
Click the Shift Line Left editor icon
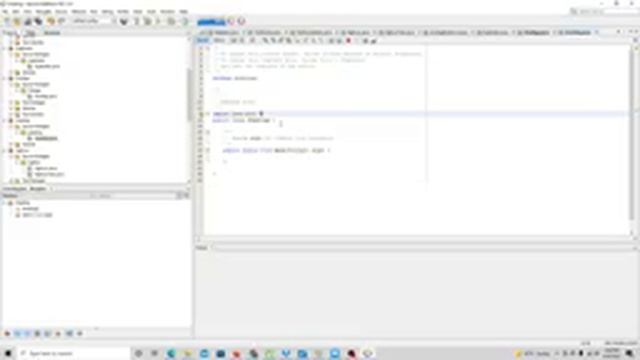[x=331, y=41]
